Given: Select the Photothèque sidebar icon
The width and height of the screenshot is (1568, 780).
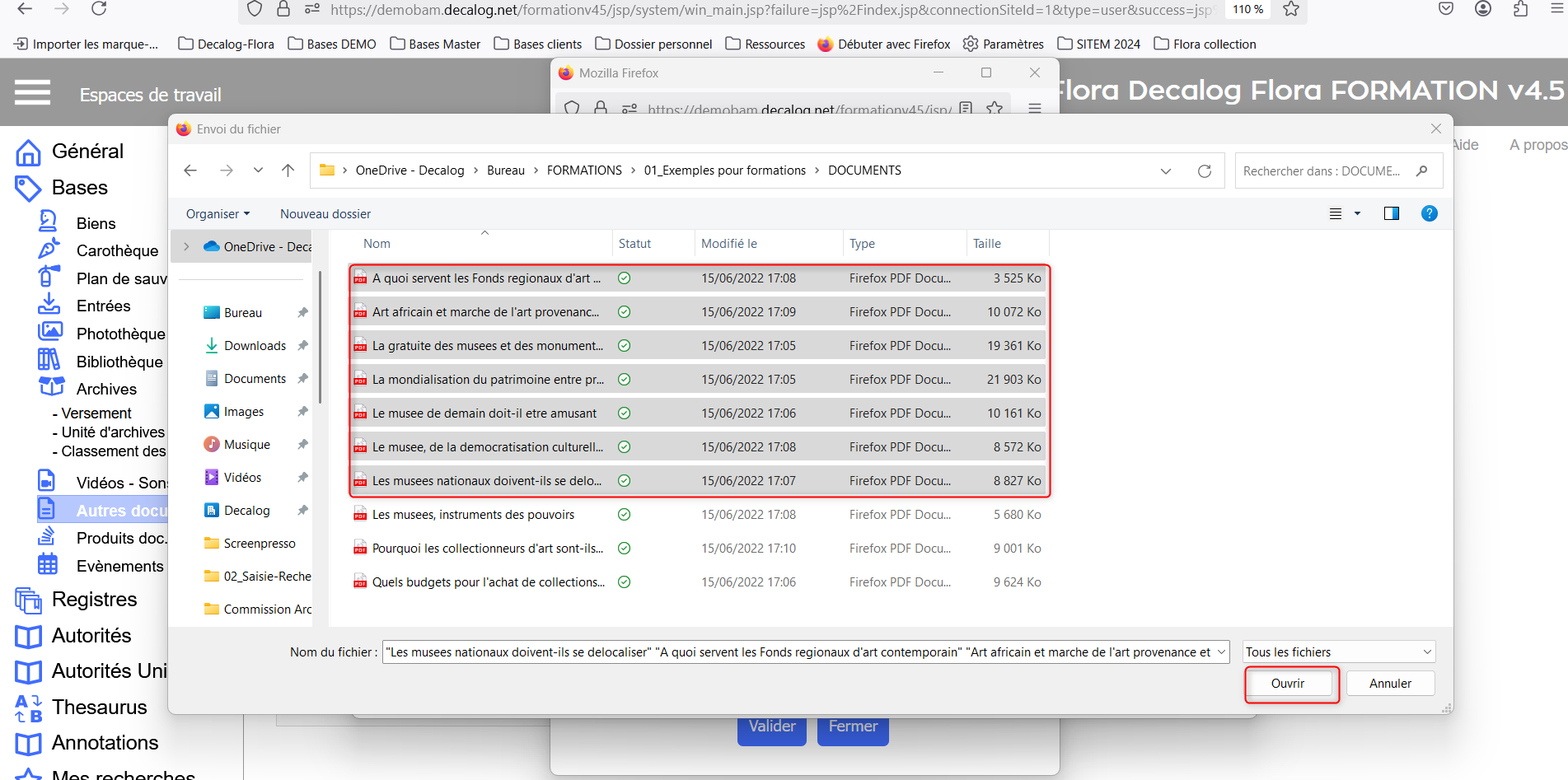Looking at the screenshot, I should [49, 332].
